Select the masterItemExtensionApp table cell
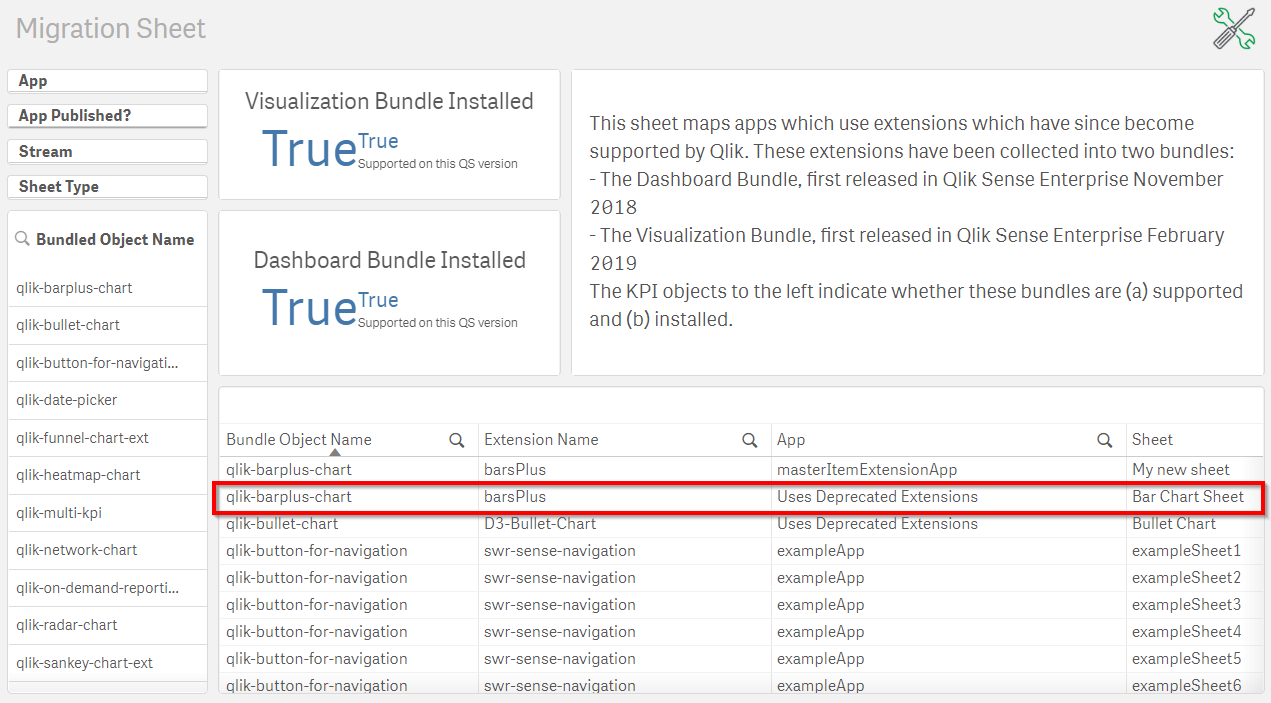The height and width of the screenshot is (703, 1271). pyautogui.click(x=867, y=470)
